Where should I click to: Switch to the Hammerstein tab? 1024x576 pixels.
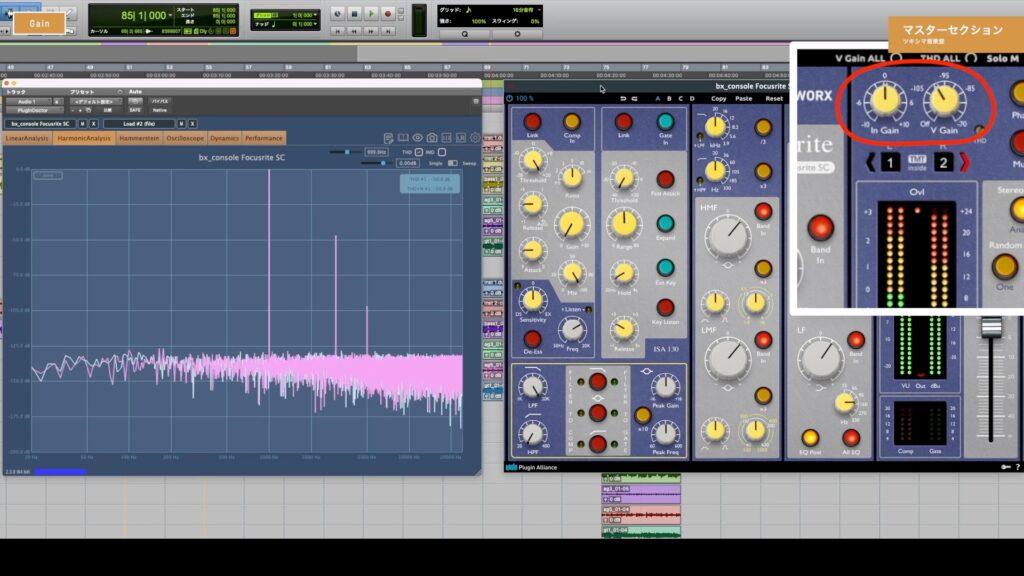[139, 138]
